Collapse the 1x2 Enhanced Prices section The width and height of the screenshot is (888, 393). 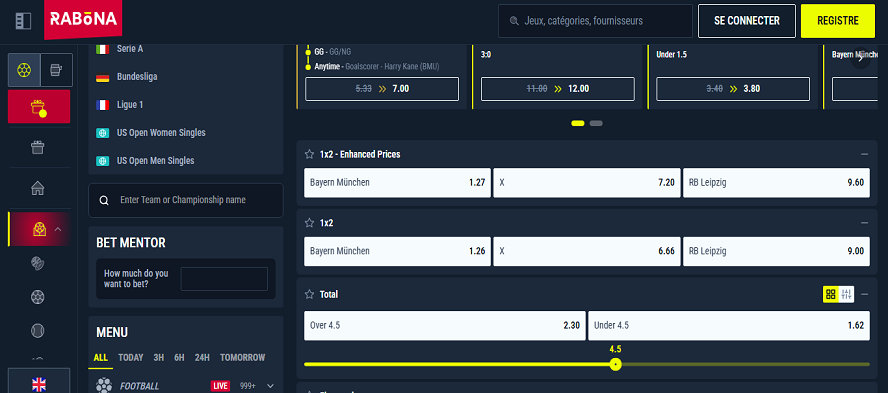click(x=864, y=154)
